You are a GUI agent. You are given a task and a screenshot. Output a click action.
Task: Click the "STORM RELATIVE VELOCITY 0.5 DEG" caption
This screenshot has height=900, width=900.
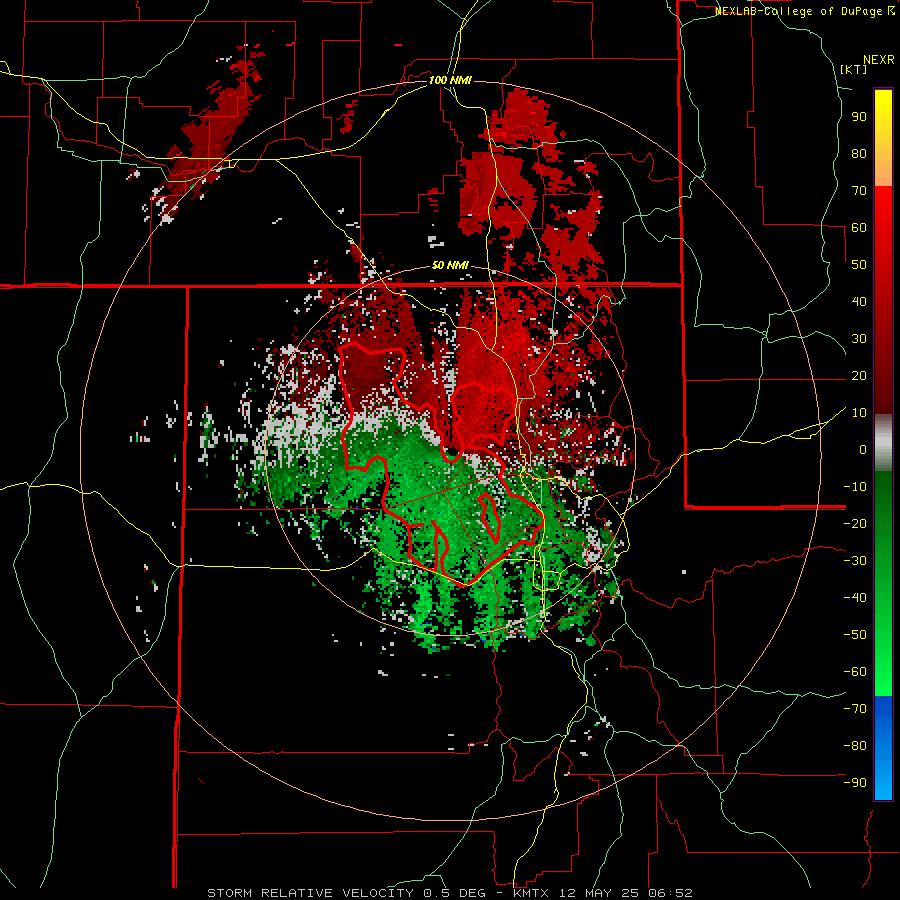tap(346, 893)
